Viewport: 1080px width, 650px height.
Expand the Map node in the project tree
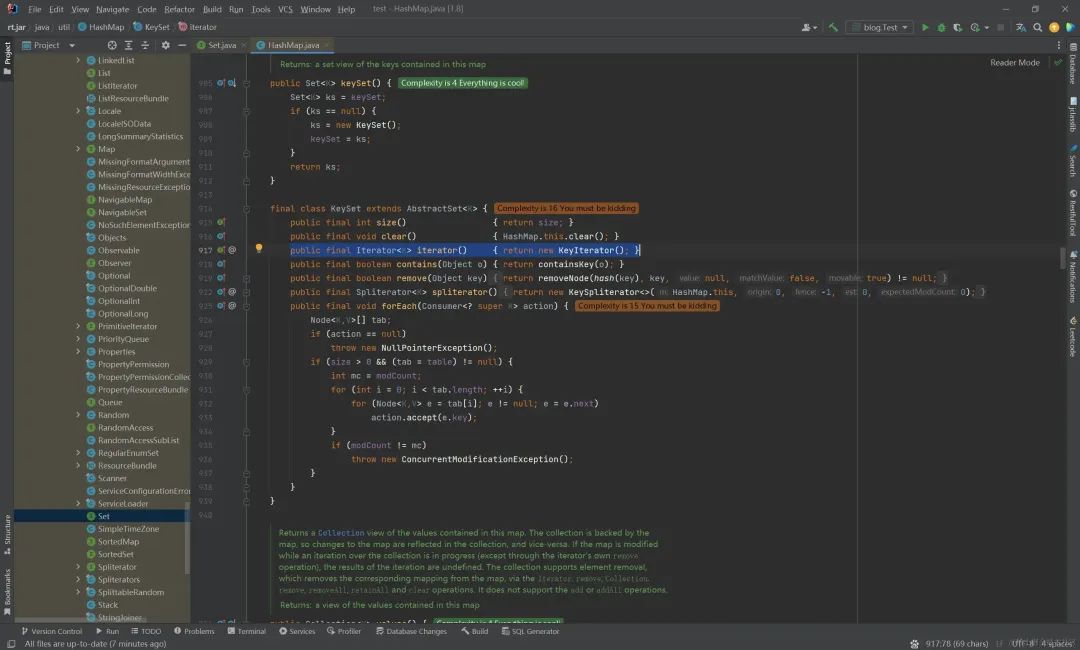[78, 149]
